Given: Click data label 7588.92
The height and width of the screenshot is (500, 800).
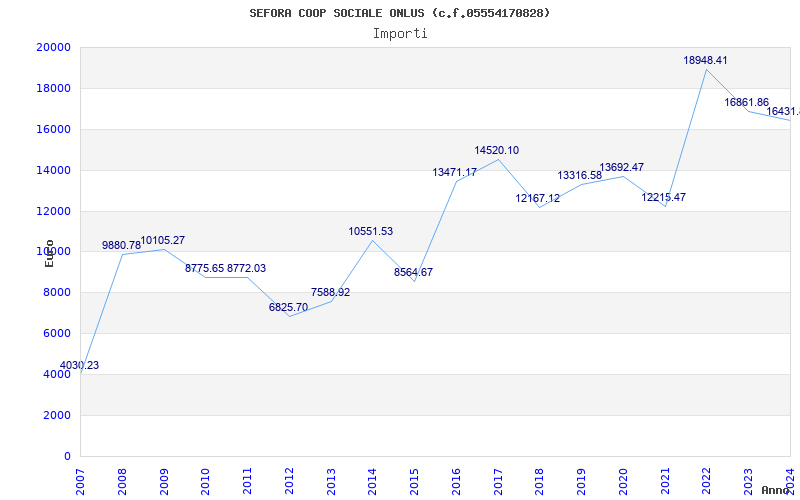Looking at the screenshot, I should 331,292.
